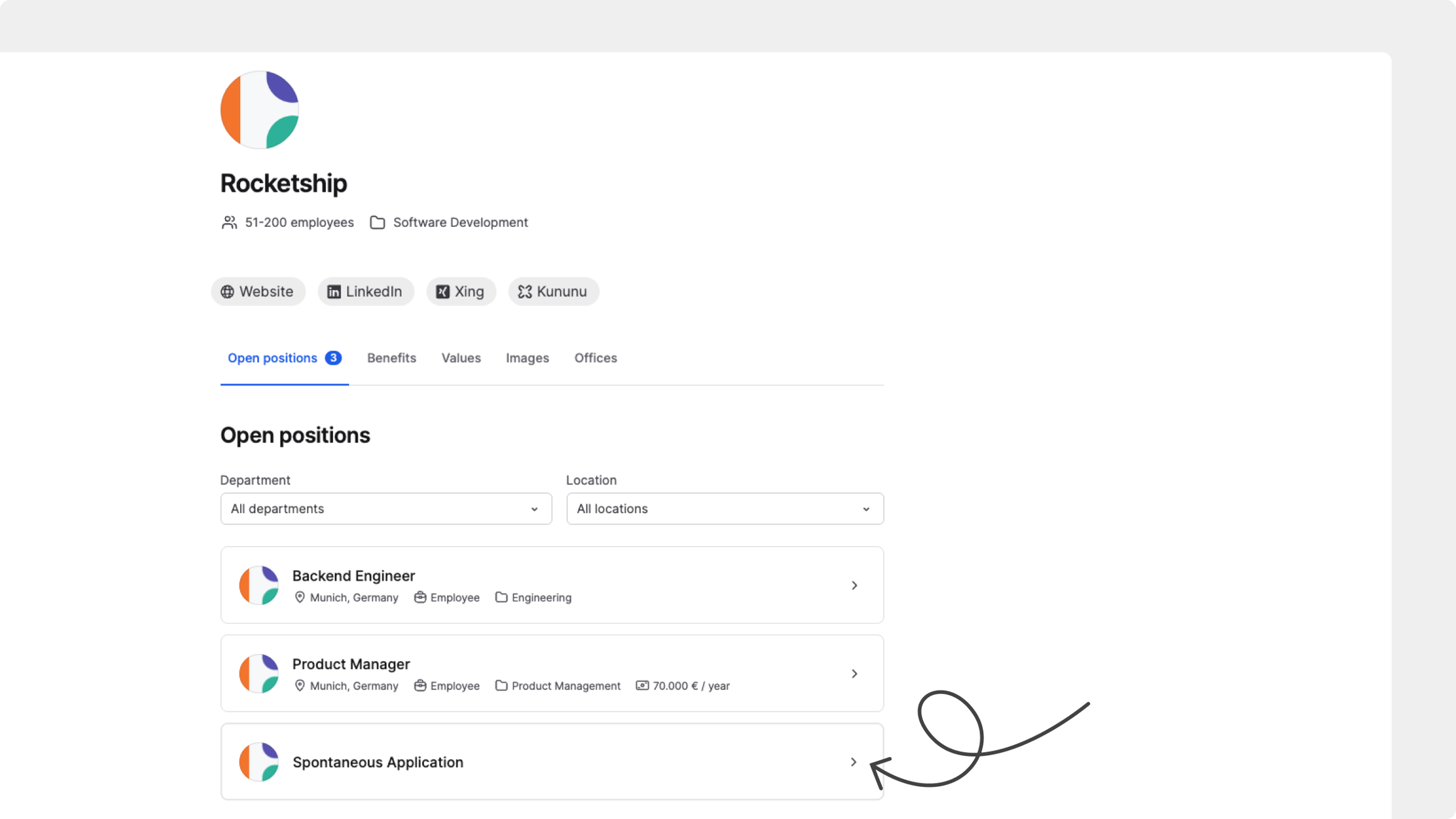Switch to the Offices tab

(595, 358)
